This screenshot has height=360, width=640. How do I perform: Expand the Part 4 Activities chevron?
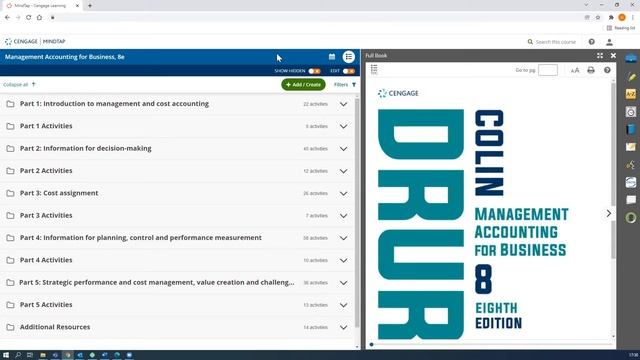pos(344,260)
